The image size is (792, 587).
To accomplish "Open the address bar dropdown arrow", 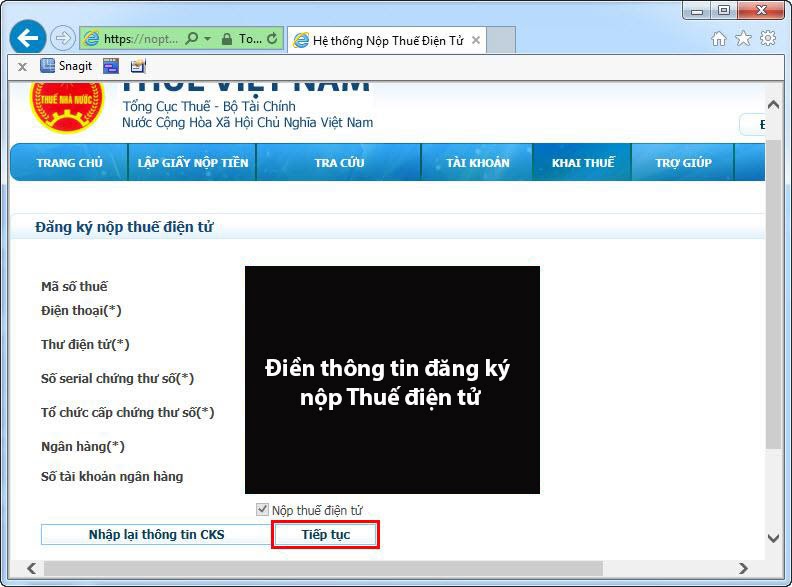I will click(208, 38).
